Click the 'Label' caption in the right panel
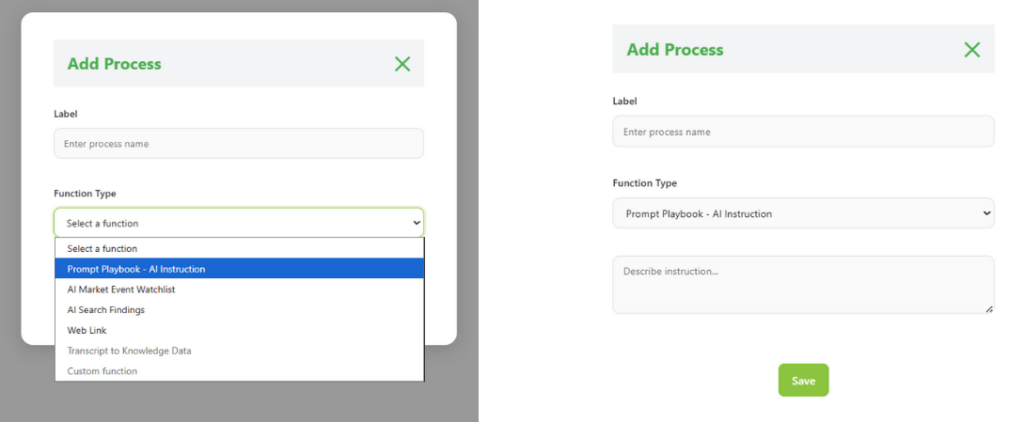 (x=625, y=101)
